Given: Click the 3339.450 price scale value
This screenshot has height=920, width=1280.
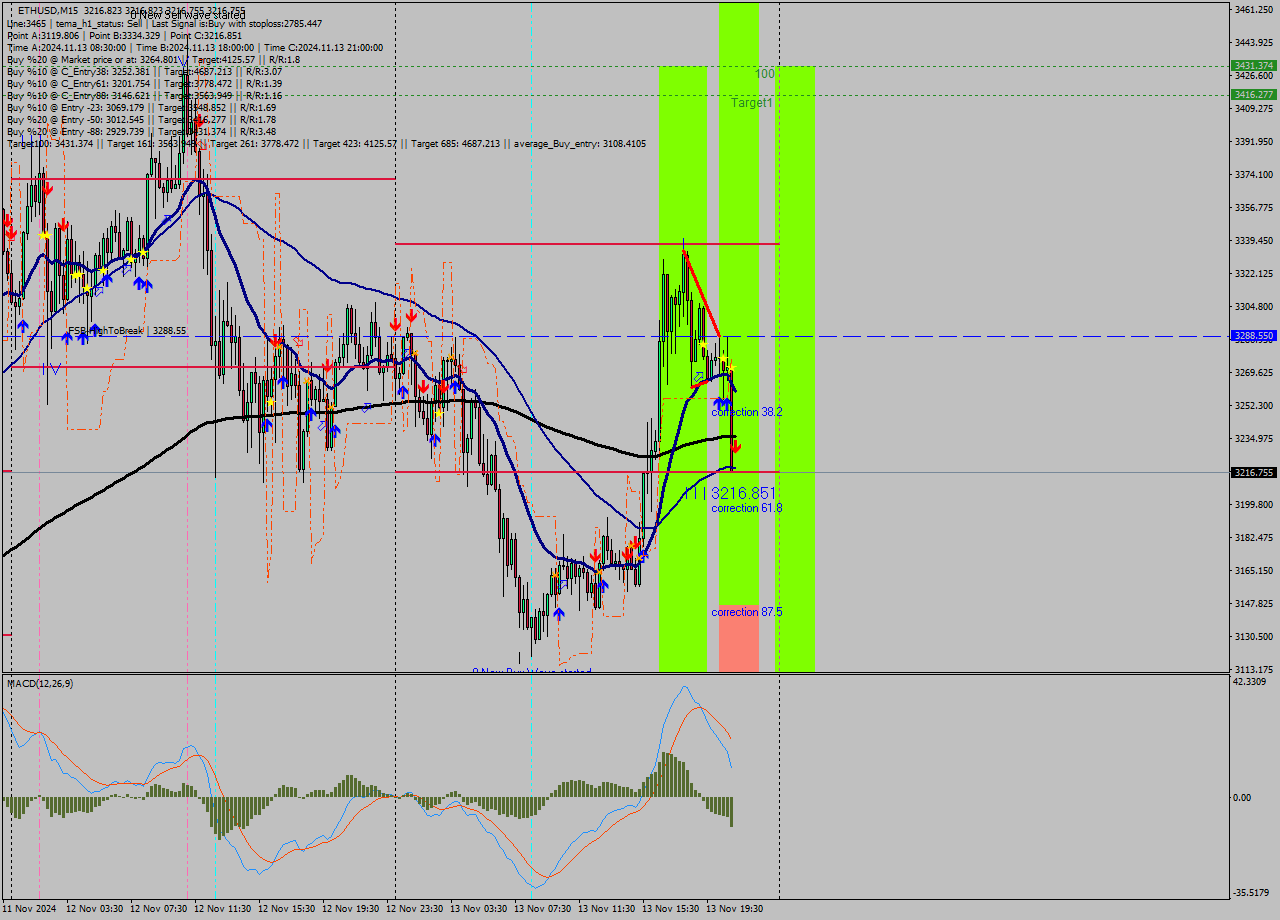Looking at the screenshot, I should tap(1253, 241).
